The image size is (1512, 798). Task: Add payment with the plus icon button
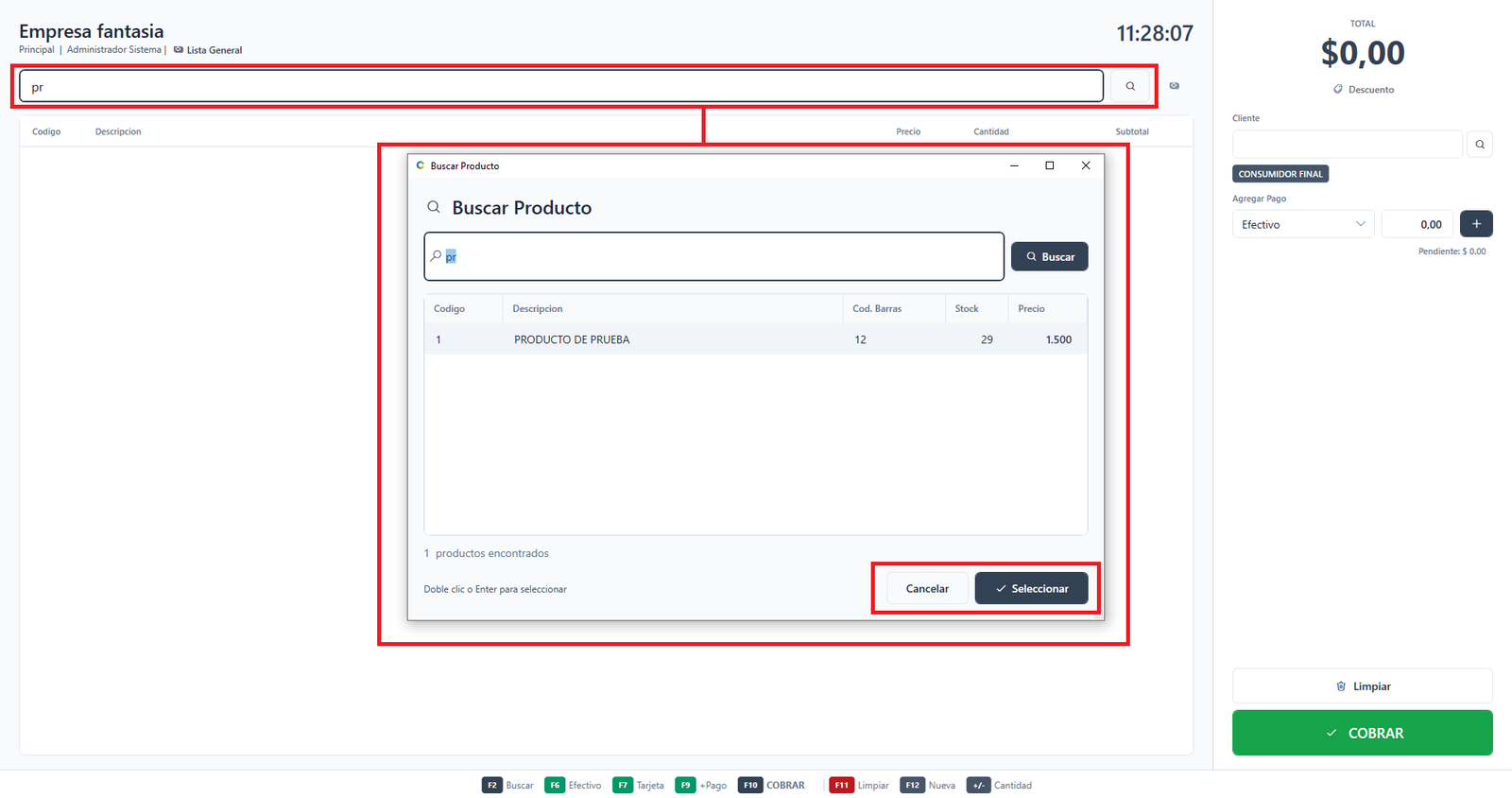pos(1476,224)
